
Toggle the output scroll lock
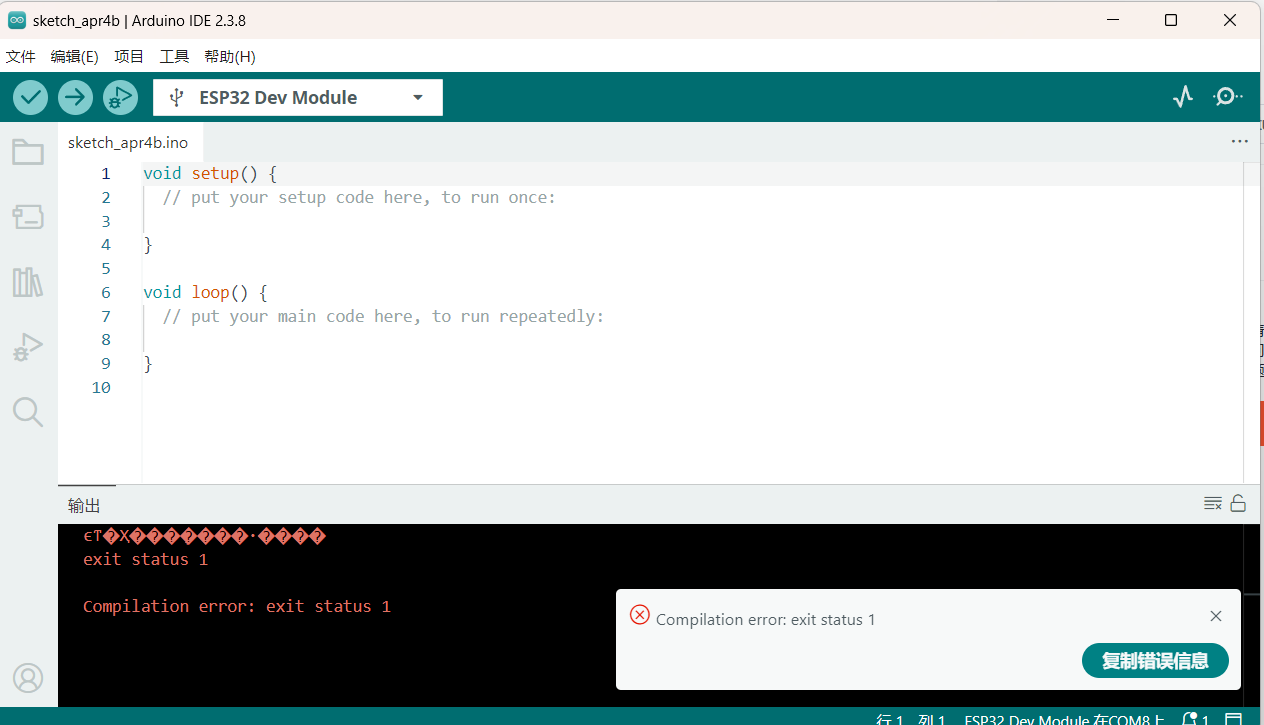coord(1238,503)
